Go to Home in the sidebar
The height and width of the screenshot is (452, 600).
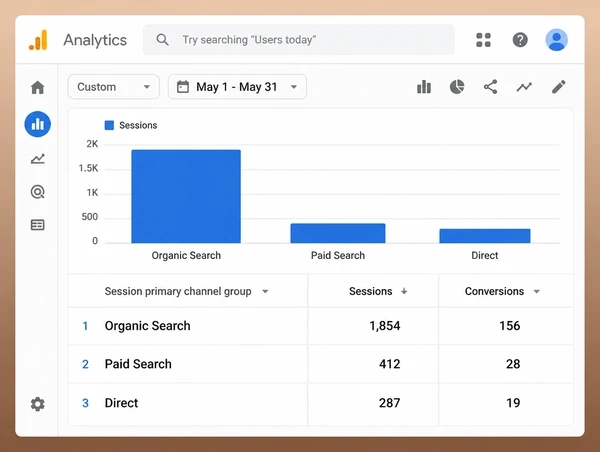tap(38, 87)
